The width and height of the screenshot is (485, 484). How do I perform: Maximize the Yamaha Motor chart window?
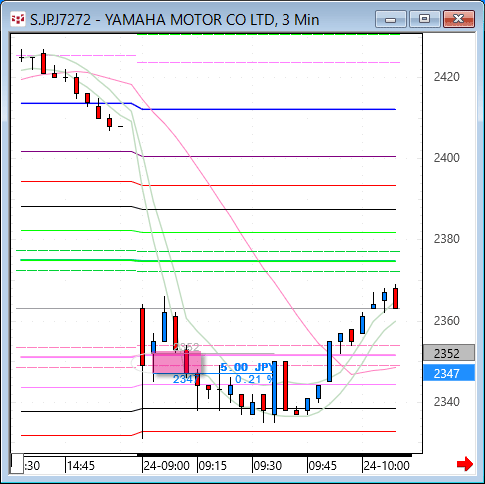point(424,19)
